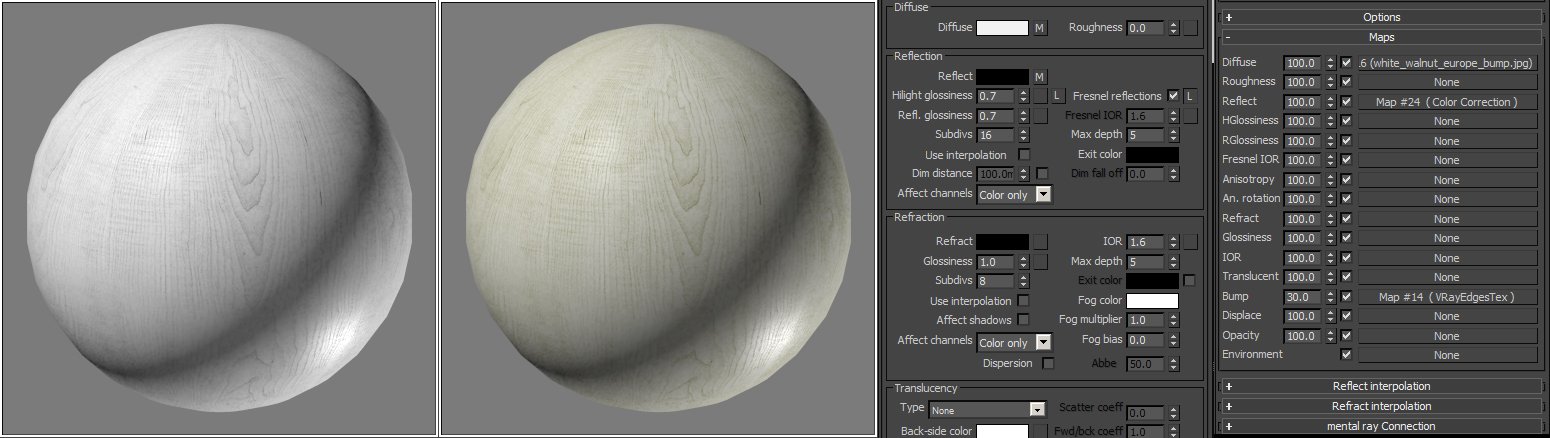Collapse the Maps rollout header
Screen dimensions: 1550x438
point(1381,37)
